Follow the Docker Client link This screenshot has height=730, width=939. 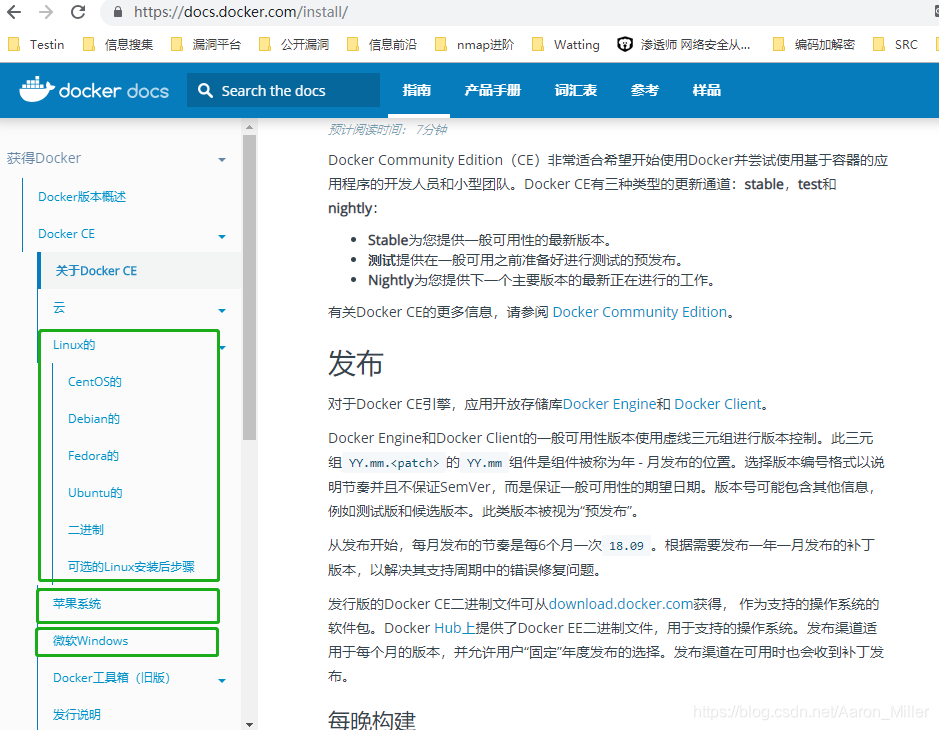[717, 404]
